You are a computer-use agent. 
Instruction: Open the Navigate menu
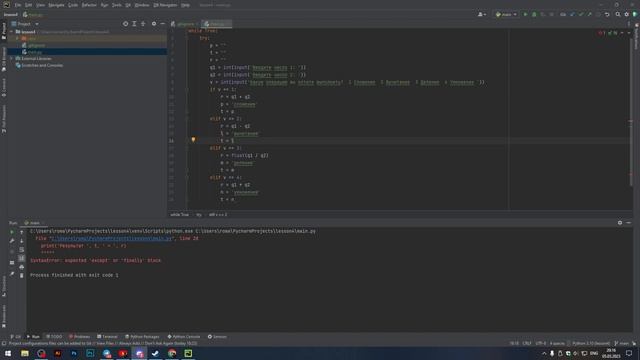[56, 5]
